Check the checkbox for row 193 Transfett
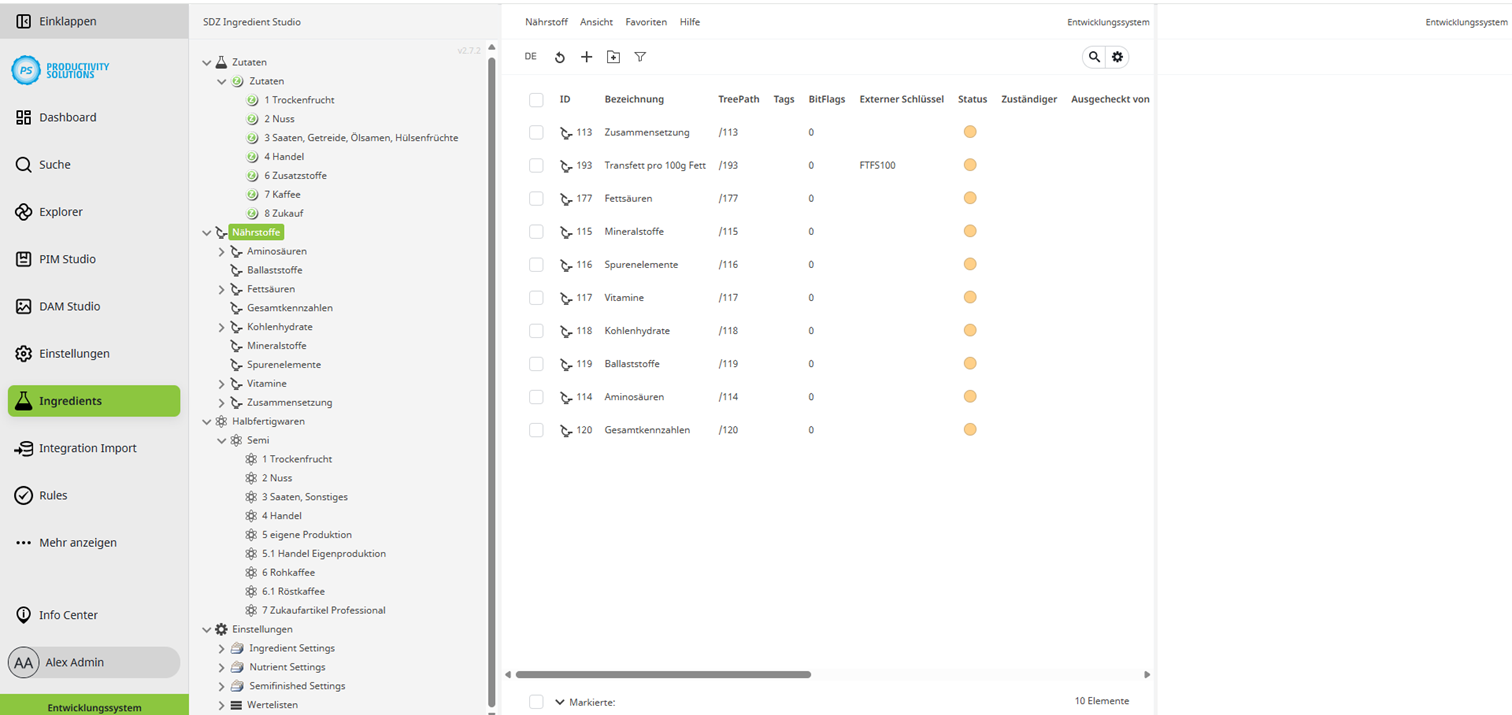The width and height of the screenshot is (1512, 715). [536, 165]
